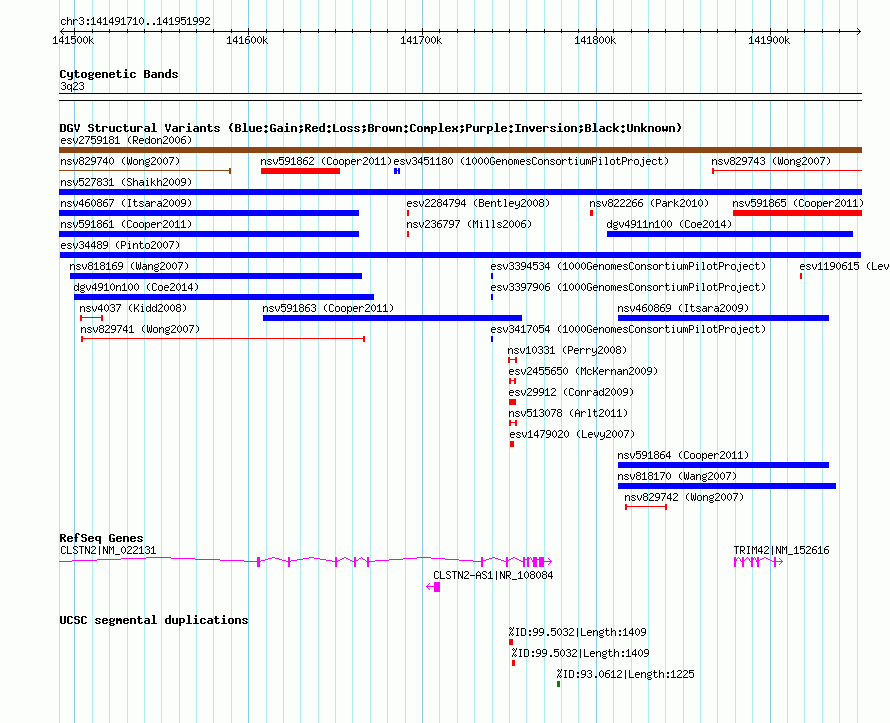The width and height of the screenshot is (890, 723).
Task: Open nsv10331 (Perry2008) variant
Action: (567, 350)
